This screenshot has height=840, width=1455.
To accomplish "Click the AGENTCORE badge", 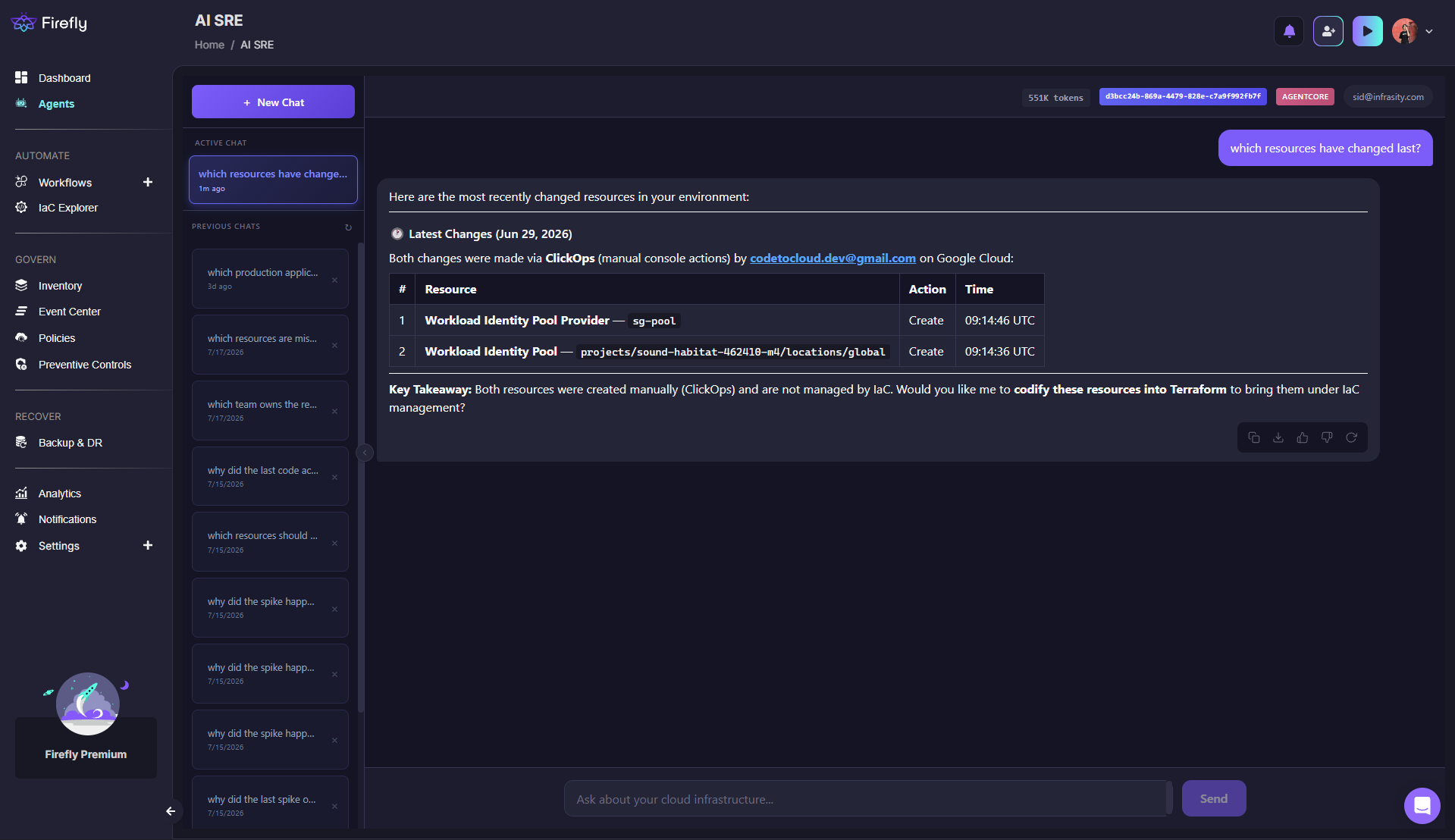I will pos(1305,96).
